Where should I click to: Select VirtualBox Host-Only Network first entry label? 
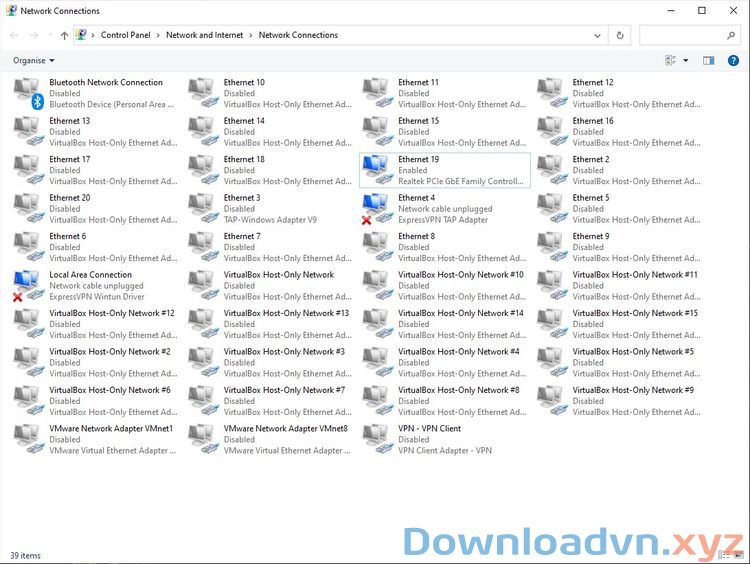(x=279, y=275)
